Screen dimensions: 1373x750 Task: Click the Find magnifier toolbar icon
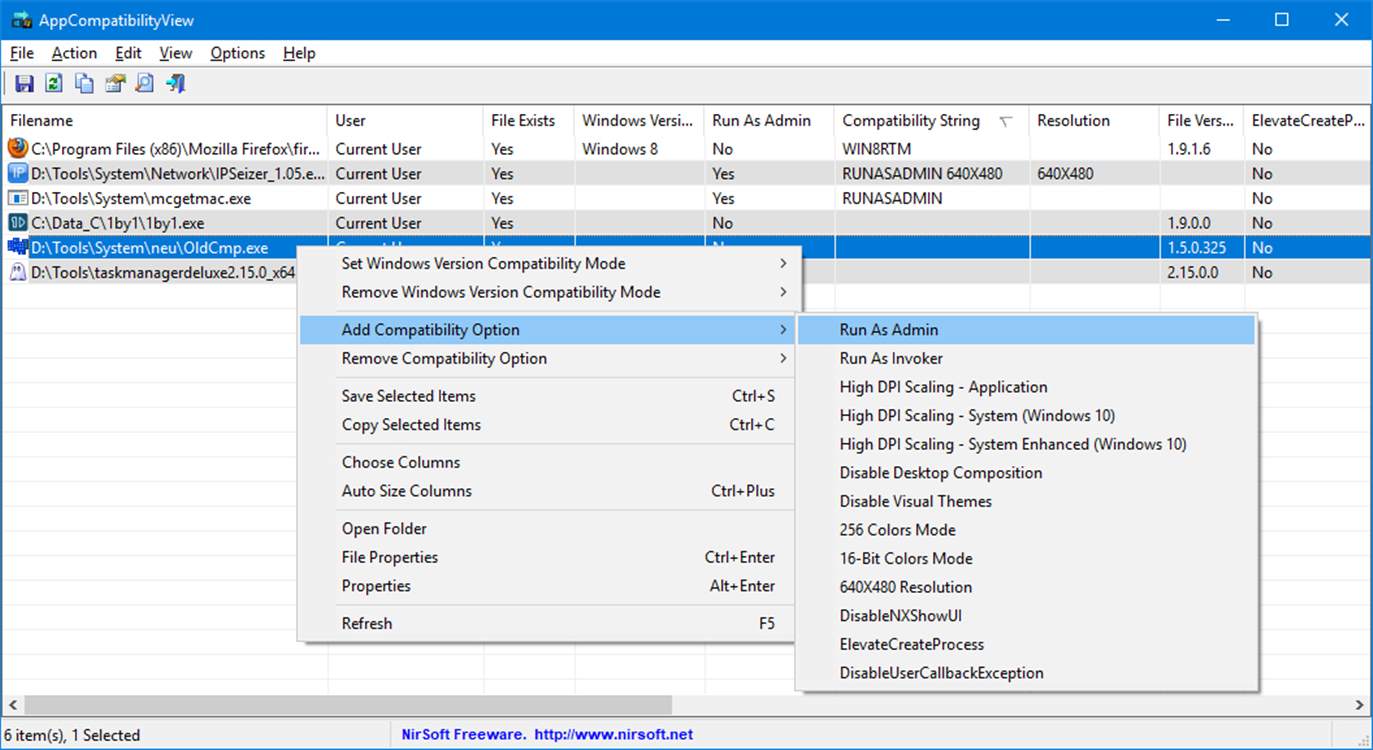click(x=145, y=84)
